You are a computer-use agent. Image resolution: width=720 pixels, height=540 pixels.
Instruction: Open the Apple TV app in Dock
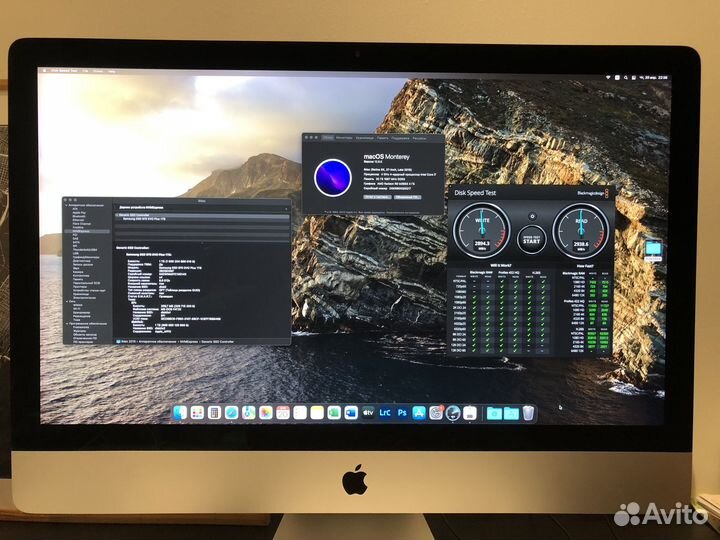pos(368,413)
